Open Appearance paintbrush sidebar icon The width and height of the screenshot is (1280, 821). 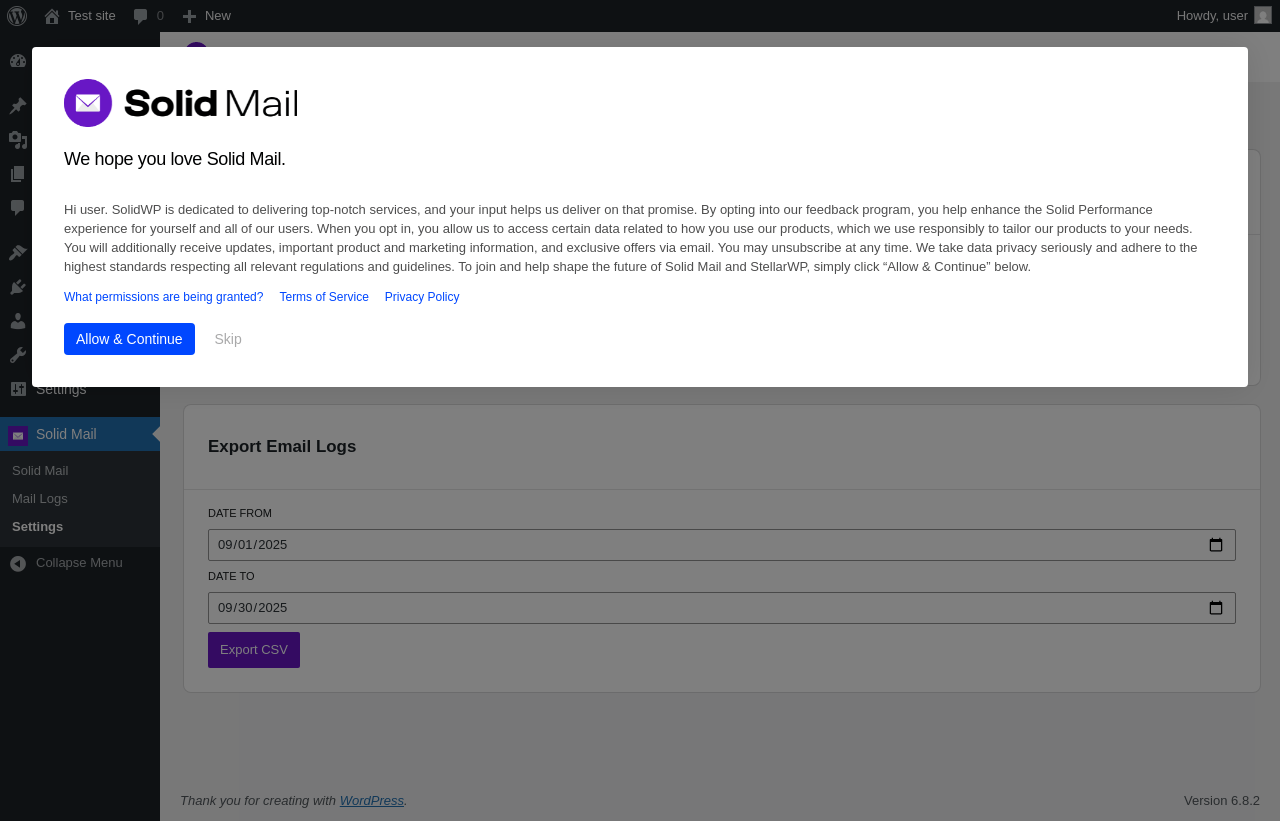coord(18,253)
